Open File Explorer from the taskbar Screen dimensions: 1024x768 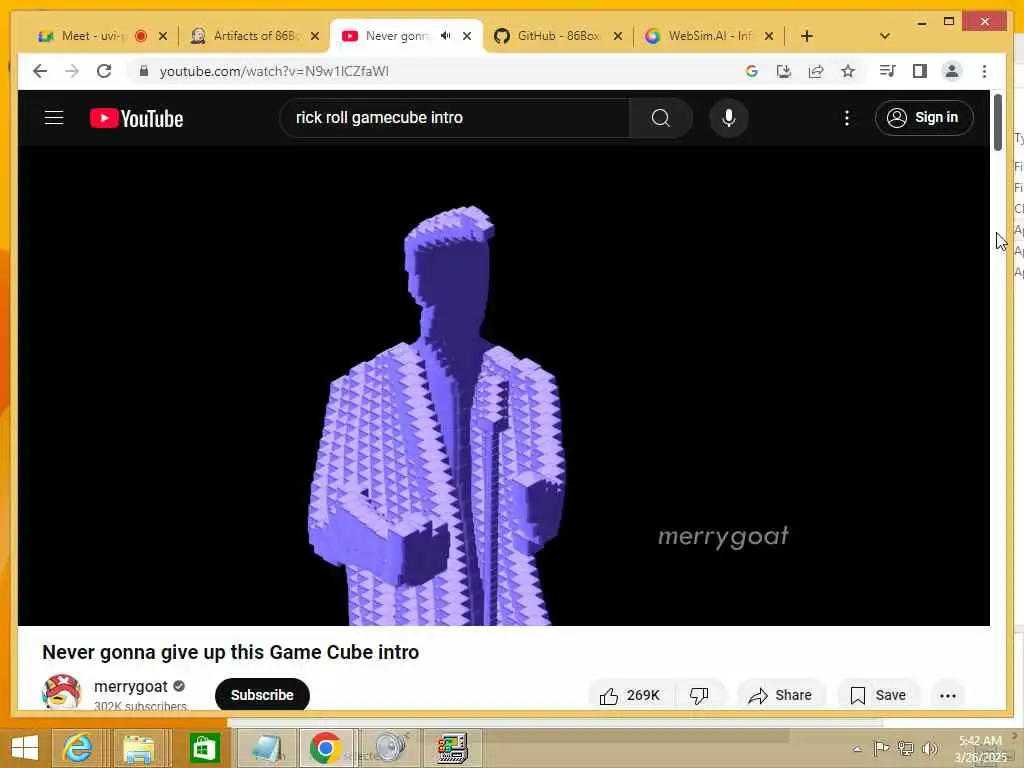[138, 748]
